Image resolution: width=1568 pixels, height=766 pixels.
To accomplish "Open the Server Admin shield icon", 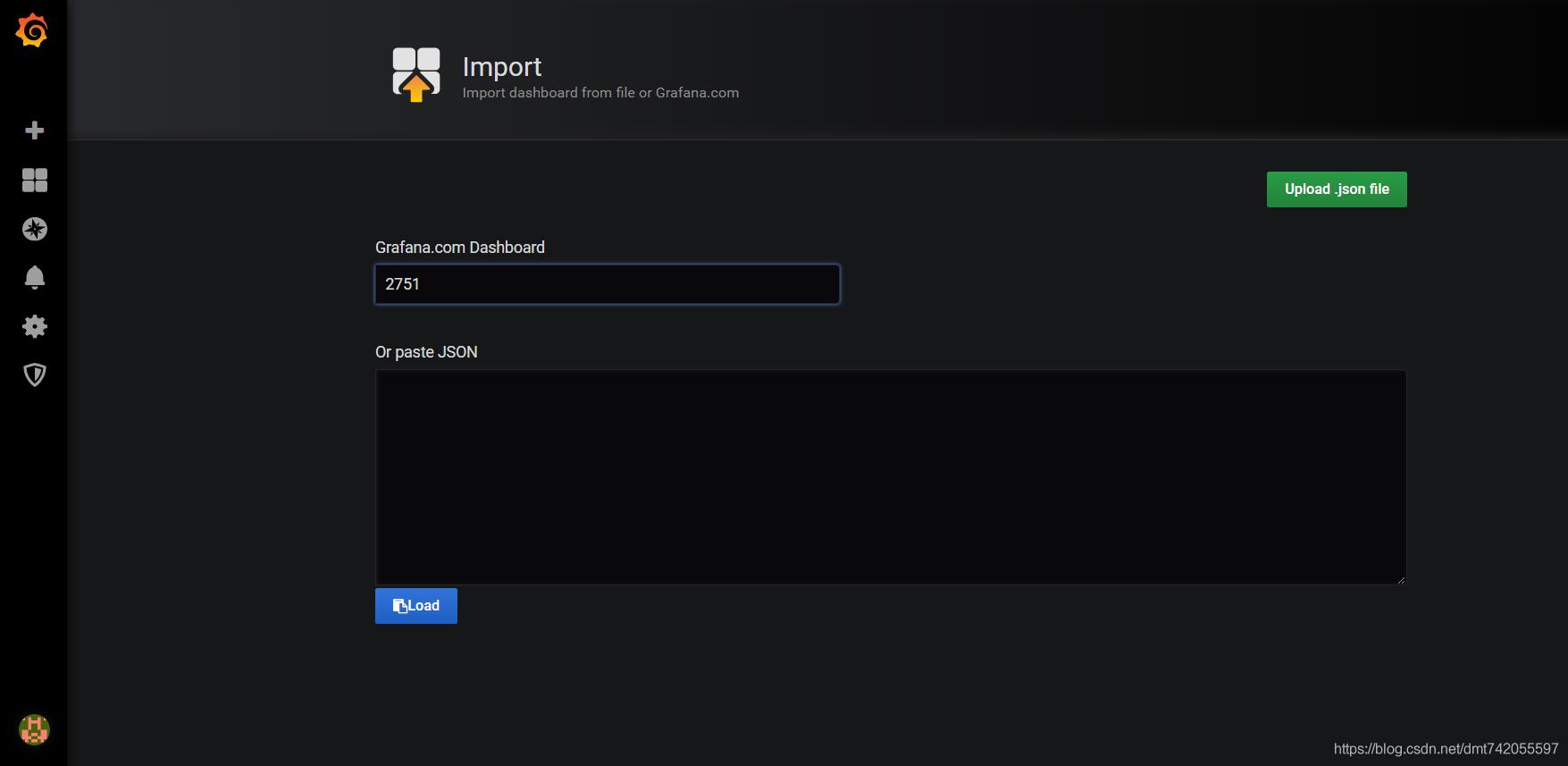I will pyautogui.click(x=34, y=375).
